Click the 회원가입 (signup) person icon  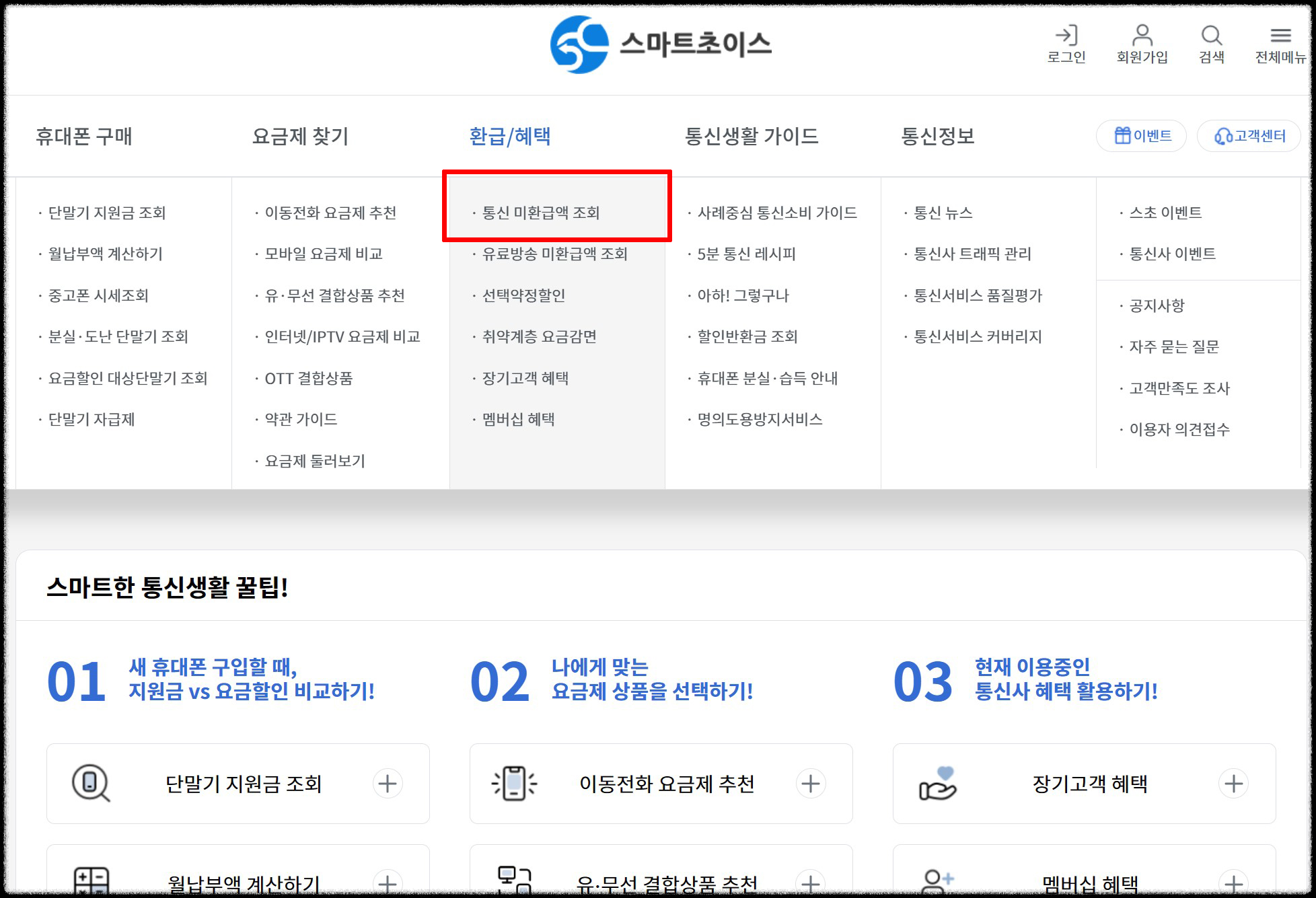tap(1142, 35)
